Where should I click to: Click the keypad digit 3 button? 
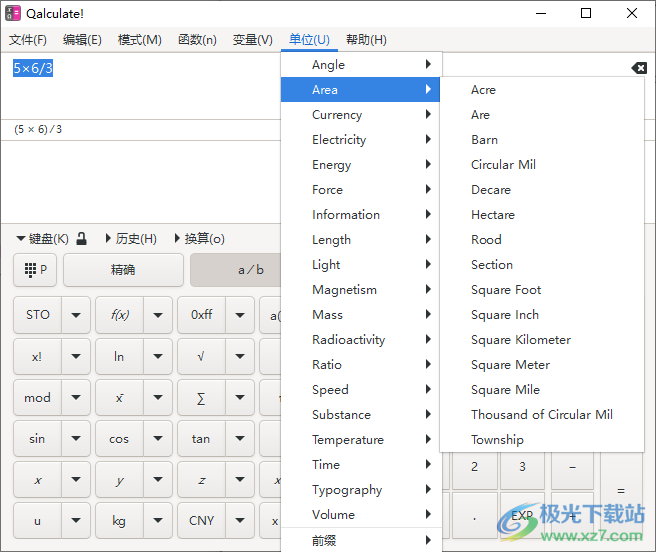(522, 470)
